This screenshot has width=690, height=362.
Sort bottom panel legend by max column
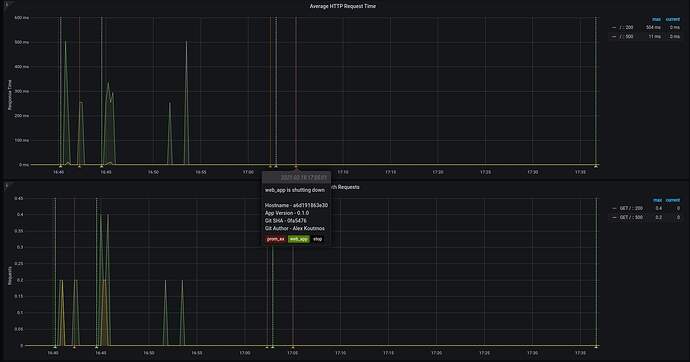coord(657,200)
